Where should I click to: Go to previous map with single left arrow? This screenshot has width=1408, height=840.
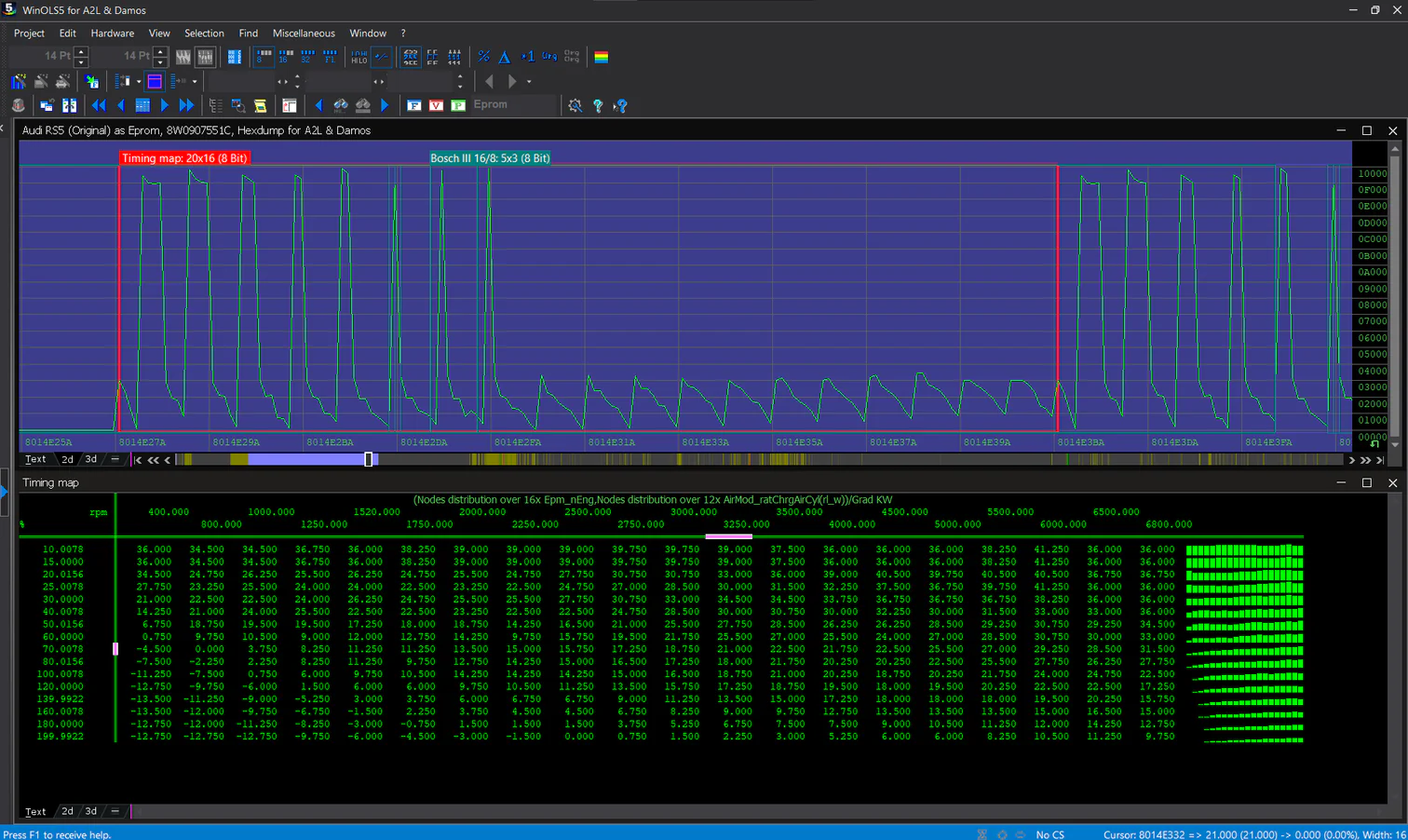pyautogui.click(x=121, y=105)
